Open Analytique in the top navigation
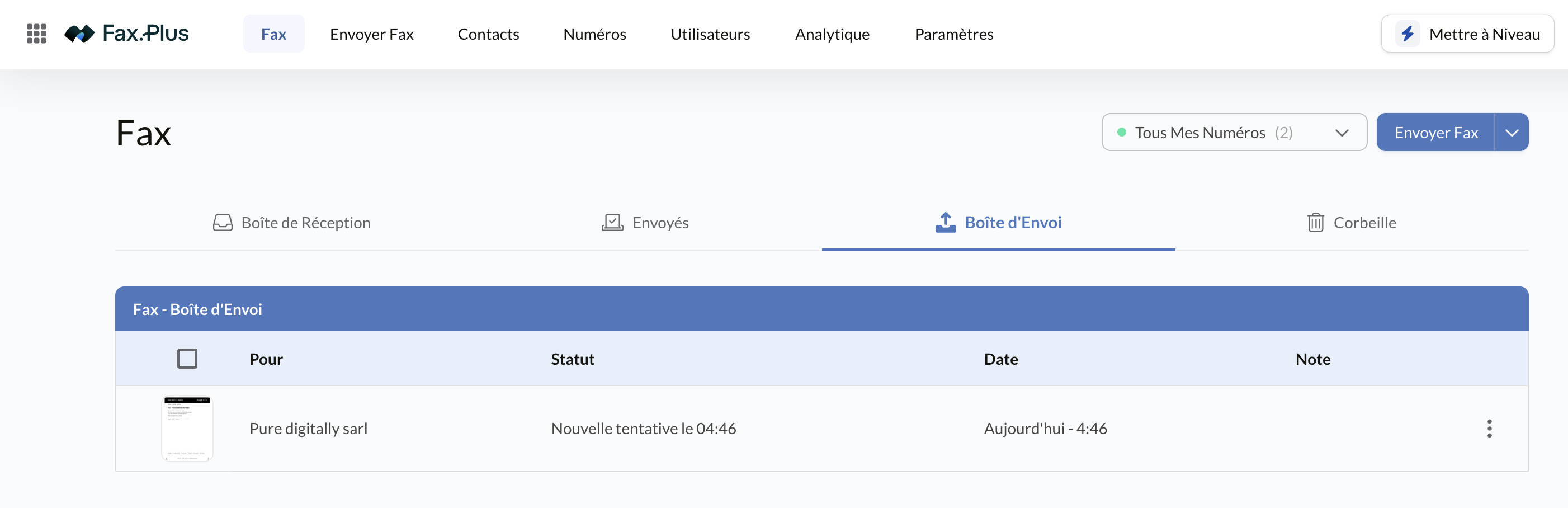Screen dimensions: 1568x508 click(x=832, y=34)
